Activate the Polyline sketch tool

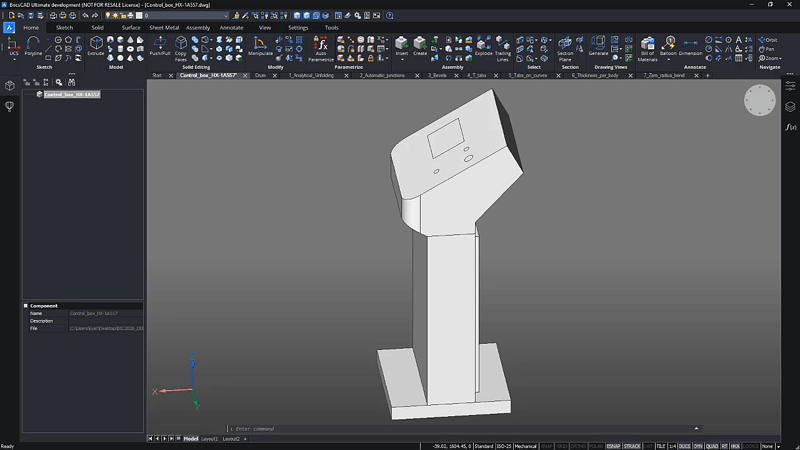coord(33,45)
